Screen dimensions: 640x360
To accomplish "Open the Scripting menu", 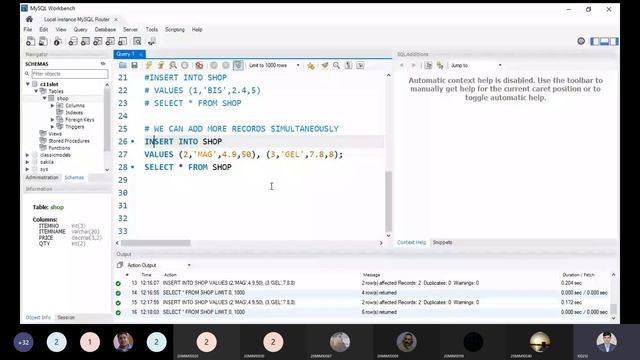I will pyautogui.click(x=175, y=29).
